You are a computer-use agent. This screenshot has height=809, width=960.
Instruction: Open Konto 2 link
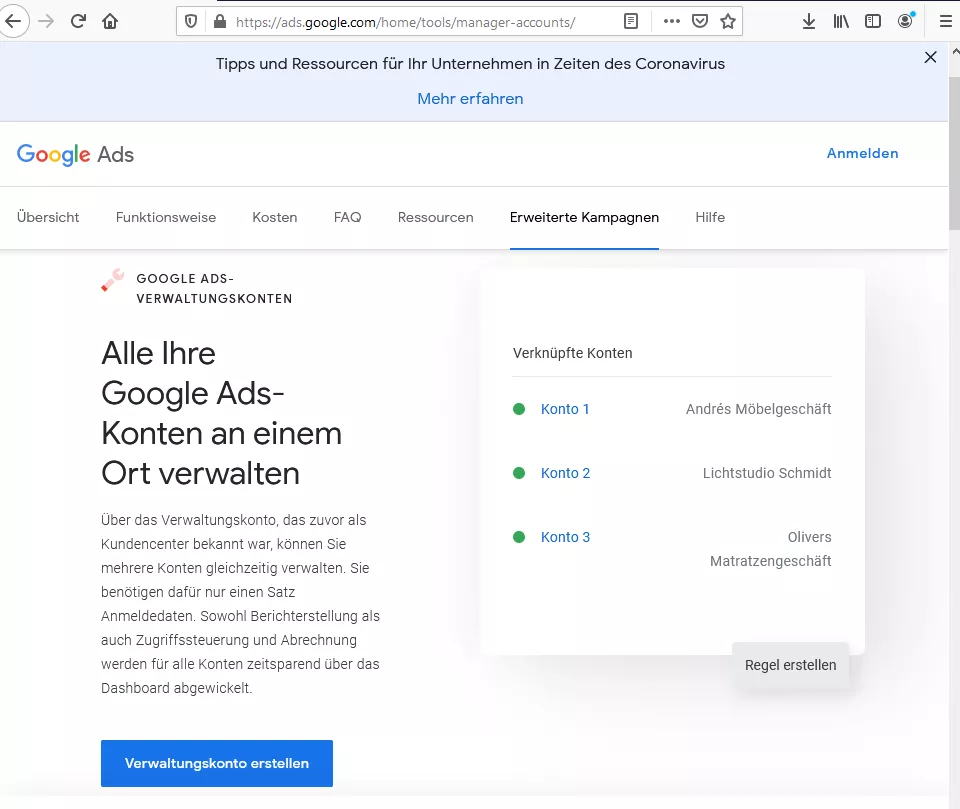[565, 473]
